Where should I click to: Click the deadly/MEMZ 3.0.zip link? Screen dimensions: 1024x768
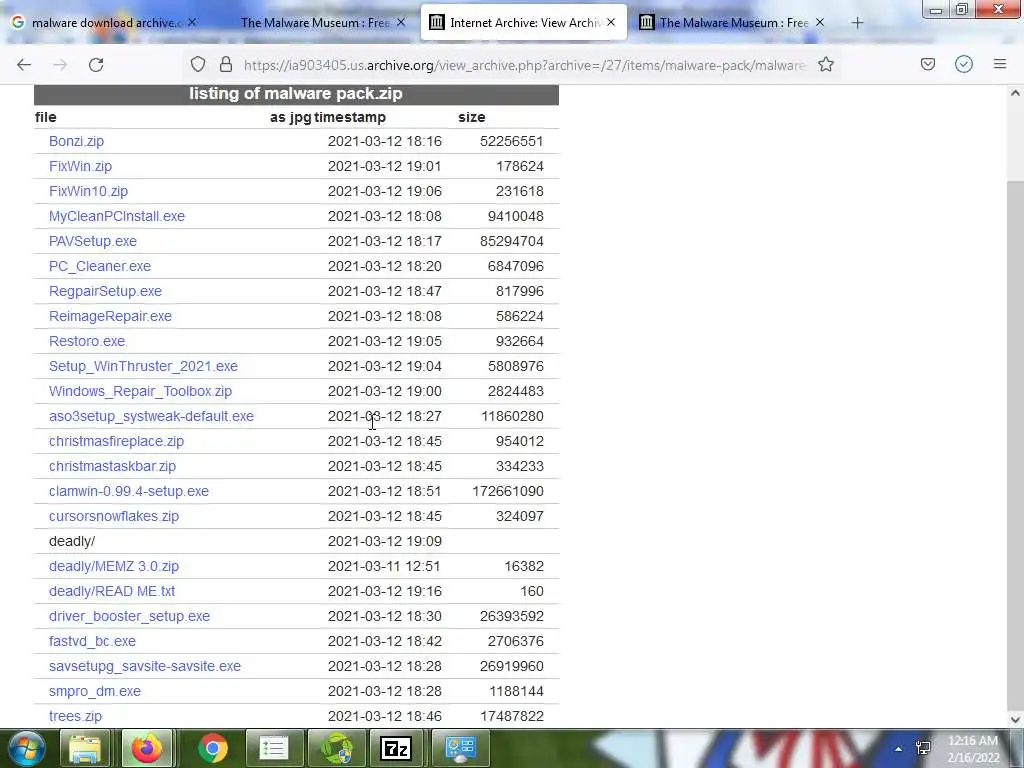click(114, 566)
